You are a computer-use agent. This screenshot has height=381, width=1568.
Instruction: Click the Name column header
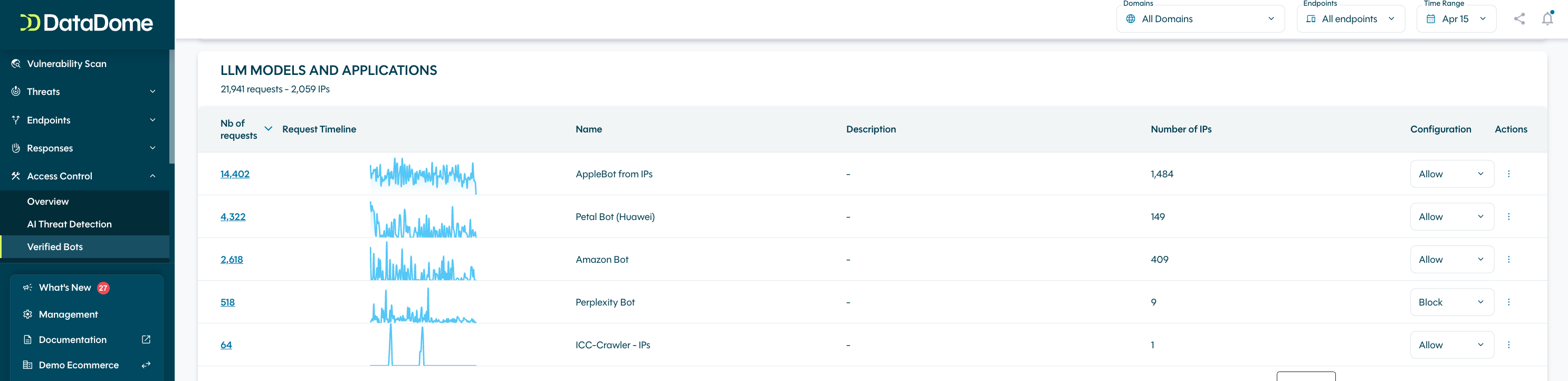589,129
